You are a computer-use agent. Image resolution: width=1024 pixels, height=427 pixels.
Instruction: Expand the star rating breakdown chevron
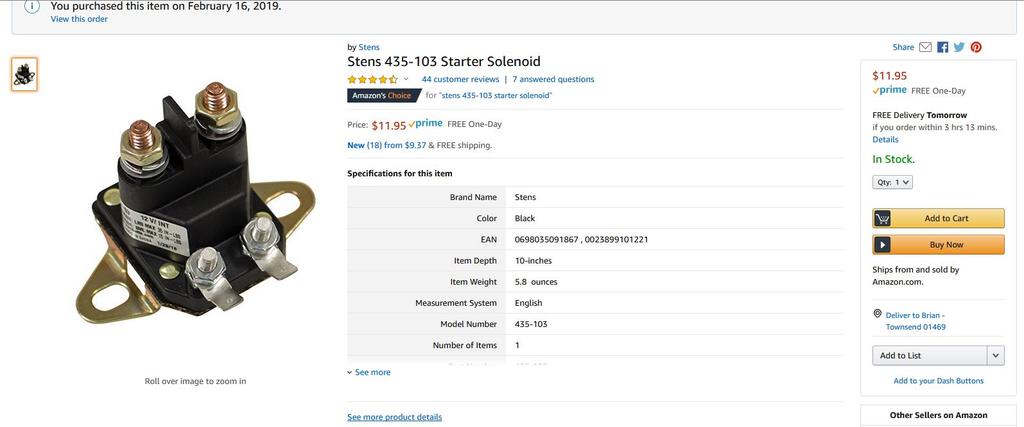(406, 79)
